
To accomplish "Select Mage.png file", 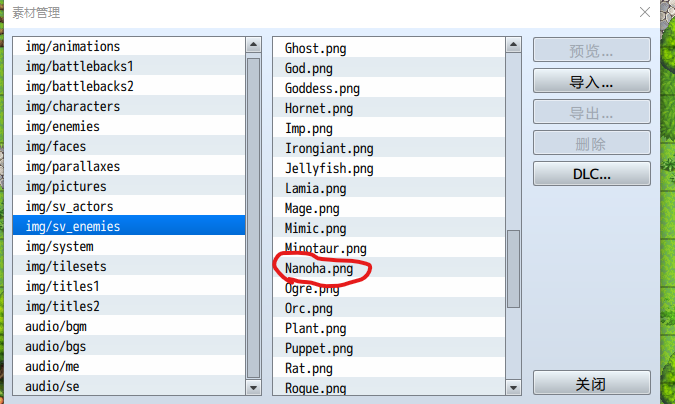I will pos(389,208).
